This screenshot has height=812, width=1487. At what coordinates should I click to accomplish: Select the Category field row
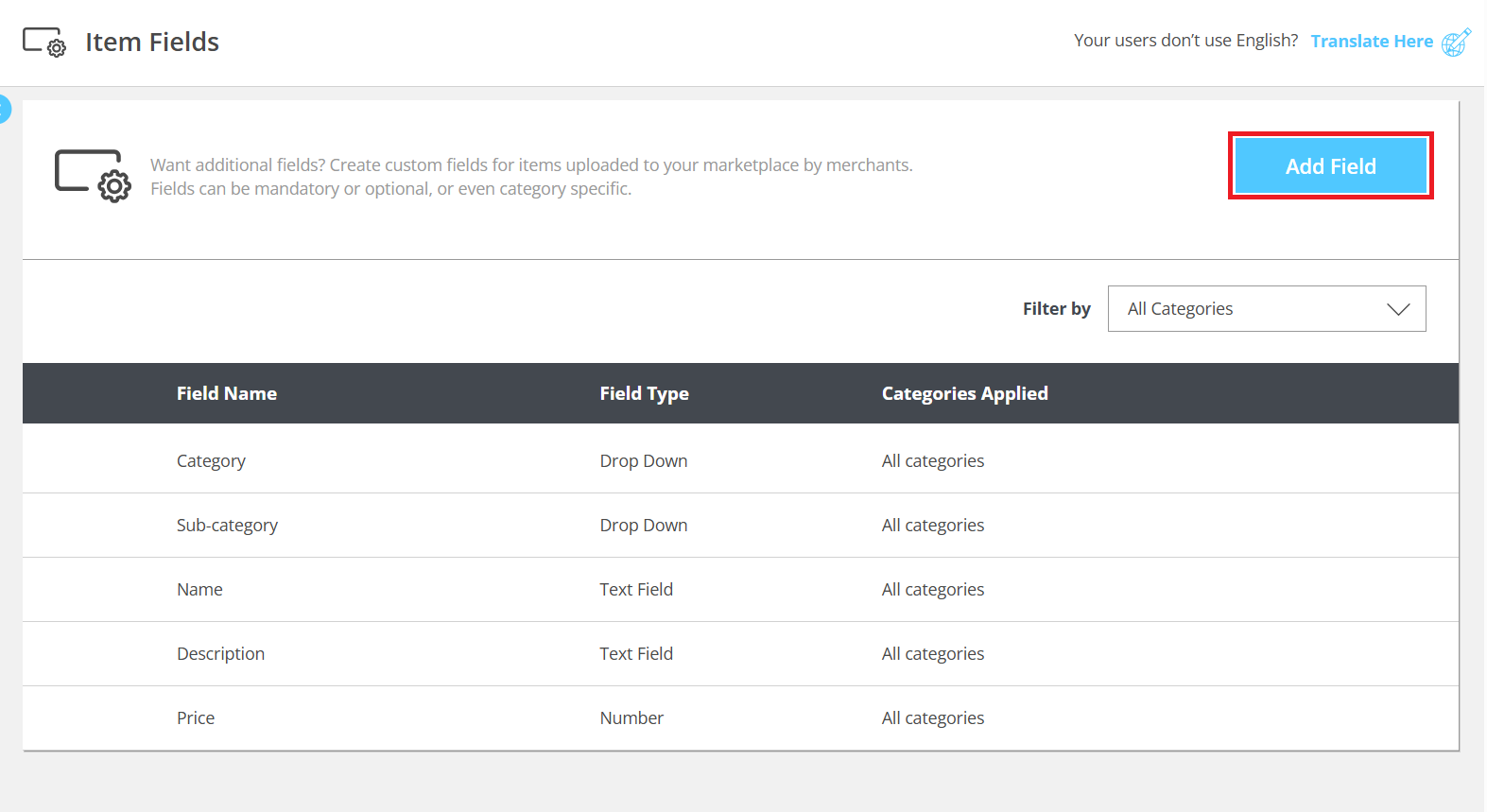coord(211,461)
